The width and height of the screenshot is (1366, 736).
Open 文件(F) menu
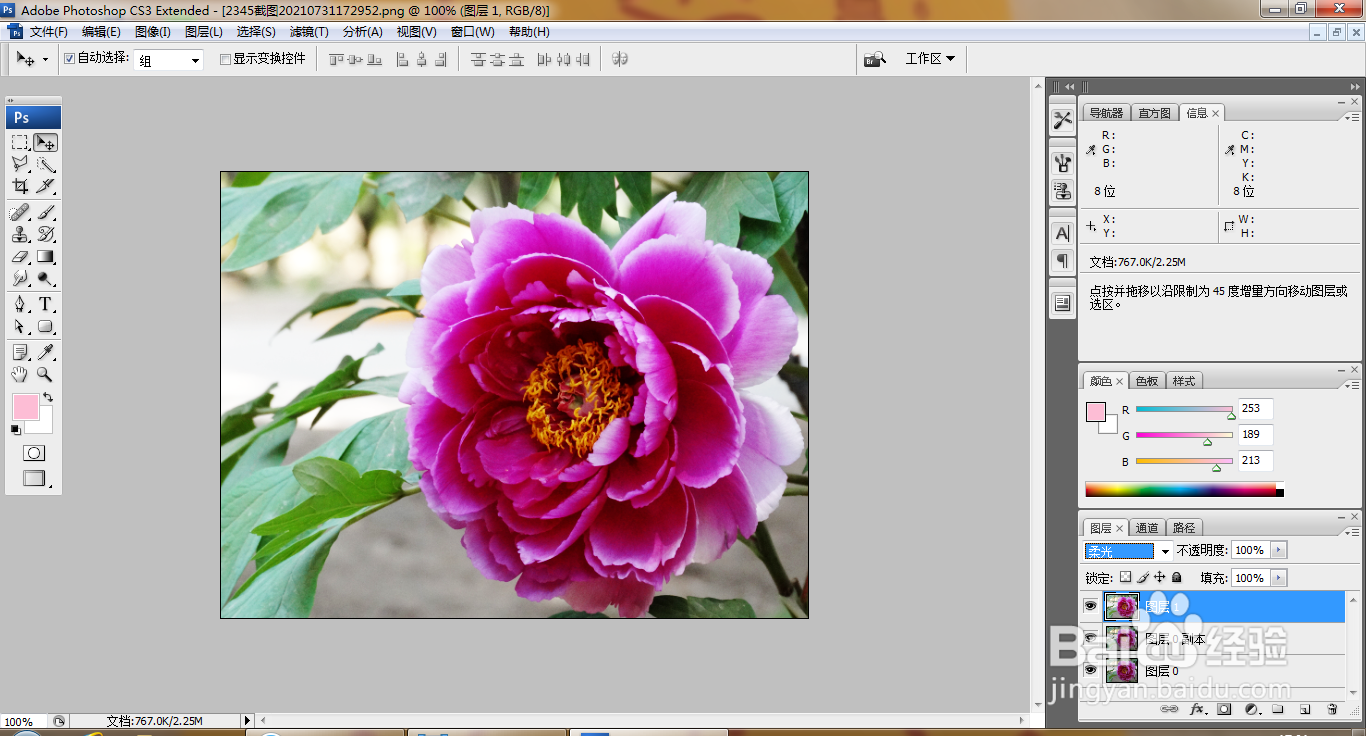click(x=49, y=32)
